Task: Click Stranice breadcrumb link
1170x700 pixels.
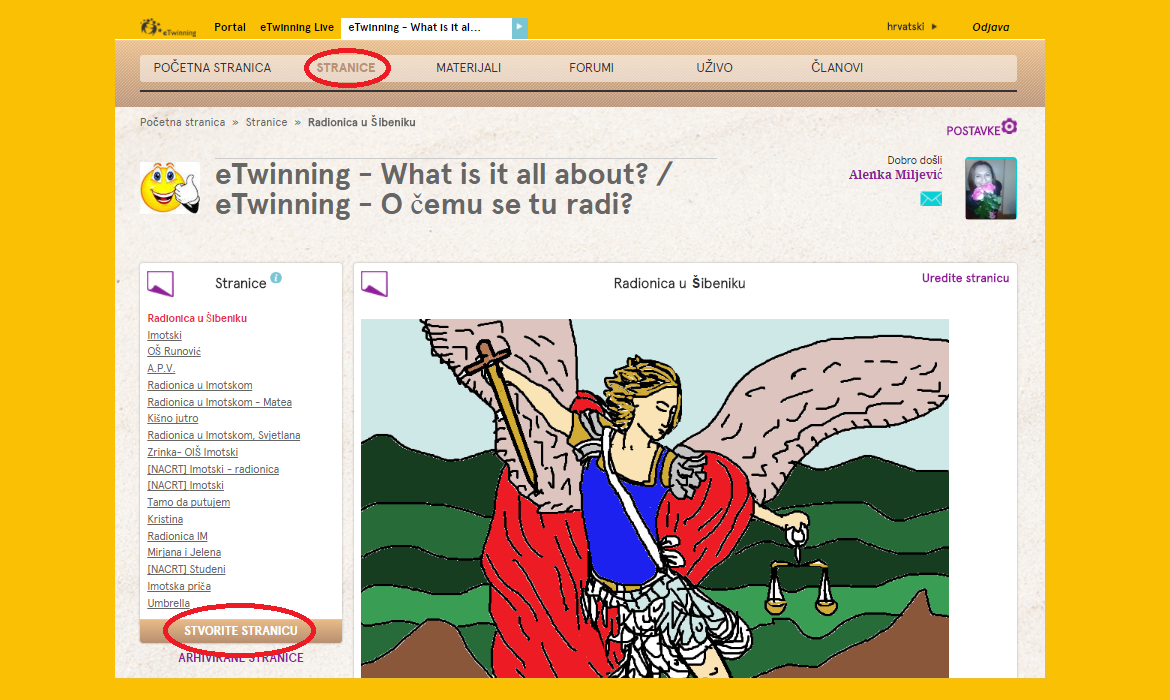Action: tap(266, 122)
